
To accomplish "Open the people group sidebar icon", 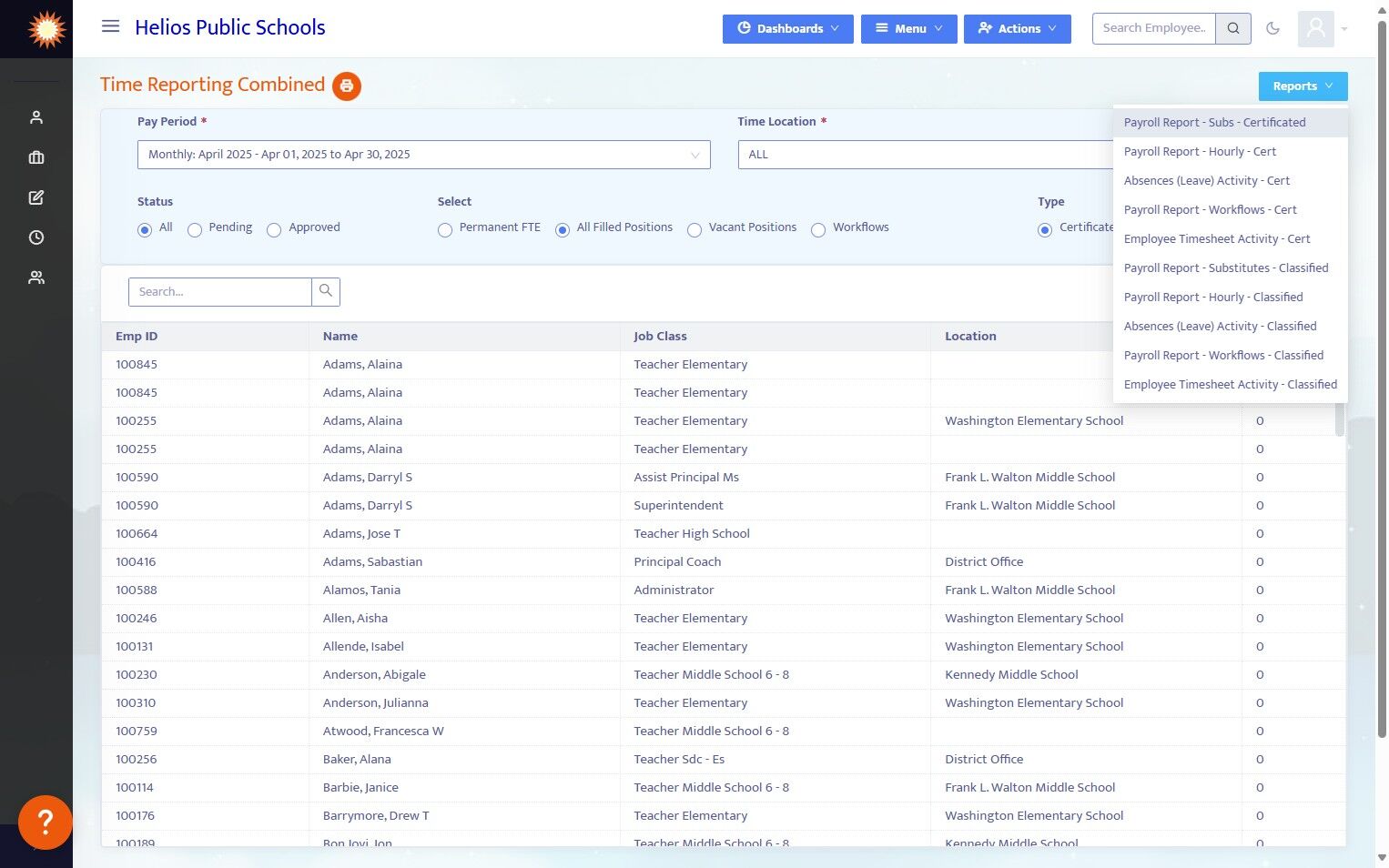I will (x=36, y=278).
